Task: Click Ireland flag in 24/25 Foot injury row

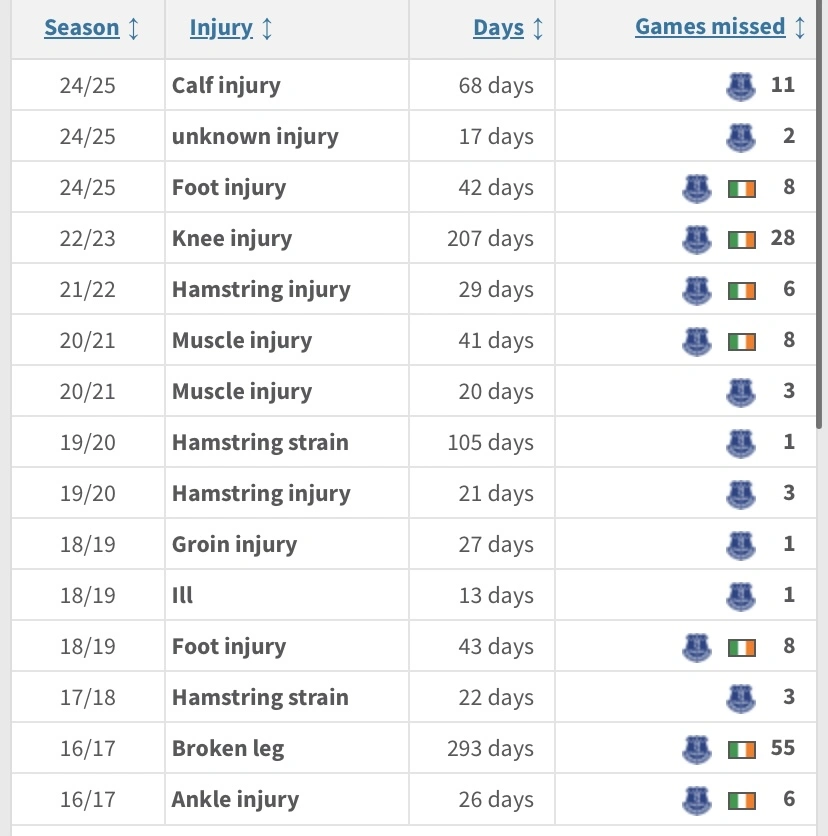Action: 742,187
